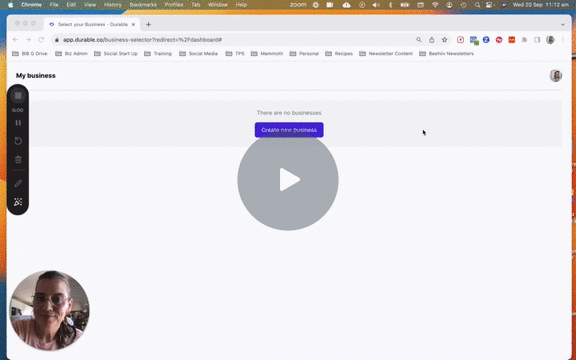The image size is (576, 360).
Task: Click the confetti effects icon in recorder
Action: tap(18, 202)
